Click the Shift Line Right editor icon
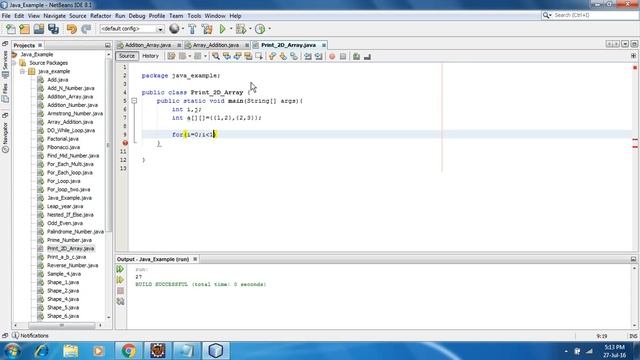Screen dimensions: 640x360 click(318, 56)
